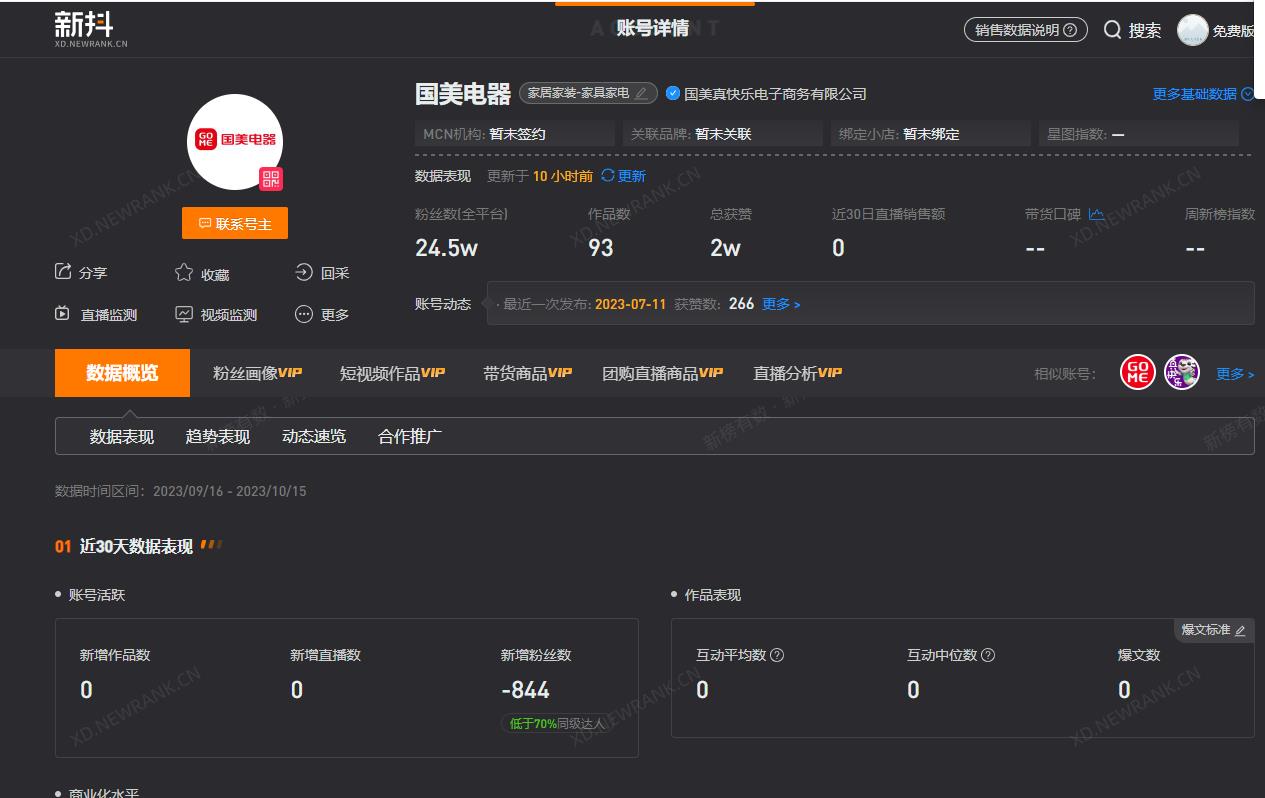Click the 星图指数 field

pos(1139,134)
